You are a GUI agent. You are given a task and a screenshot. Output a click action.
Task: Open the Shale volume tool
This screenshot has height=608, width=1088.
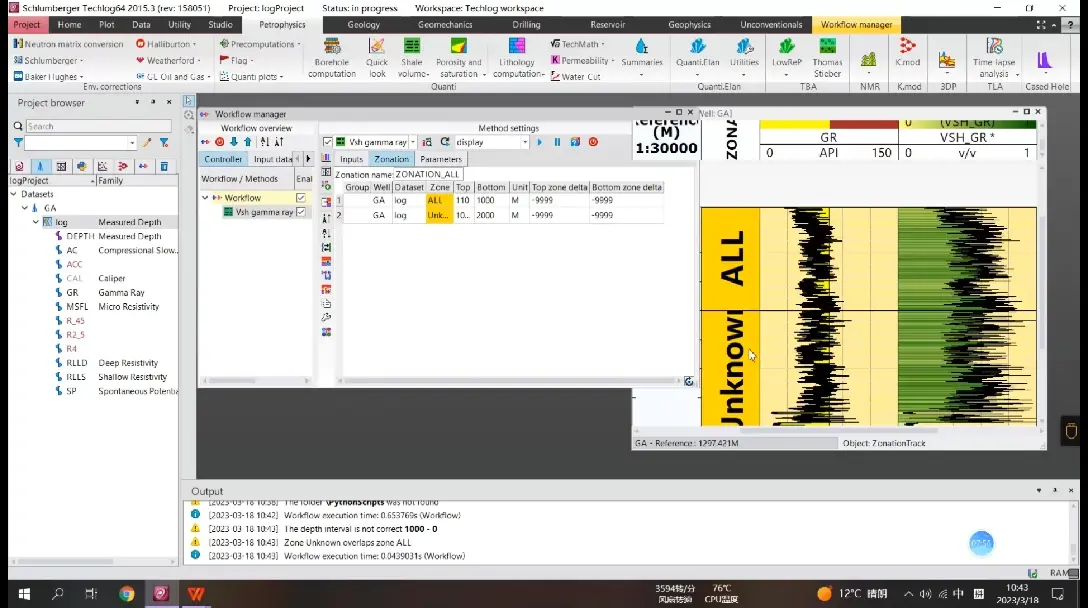point(413,58)
